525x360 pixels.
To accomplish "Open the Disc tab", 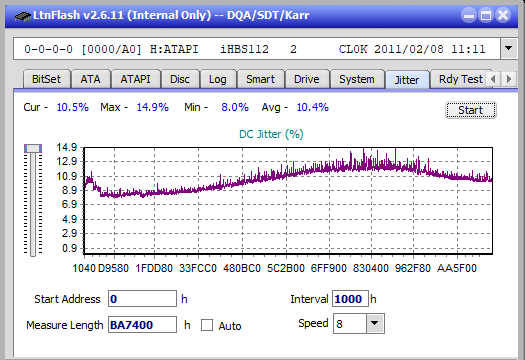I will click(x=180, y=79).
